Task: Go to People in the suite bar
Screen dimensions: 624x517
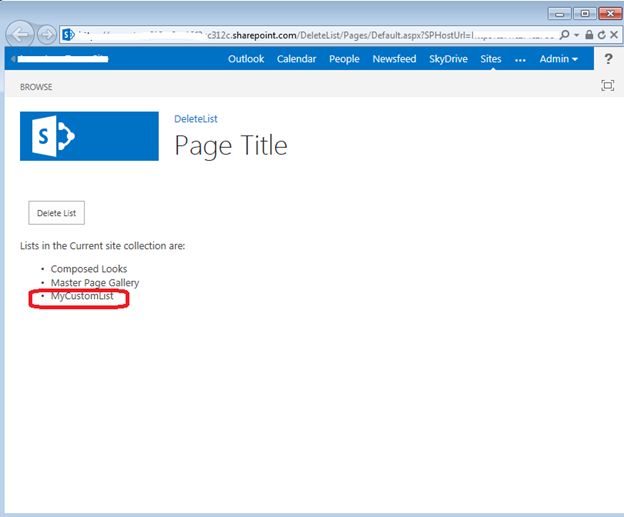Action: 344,59
